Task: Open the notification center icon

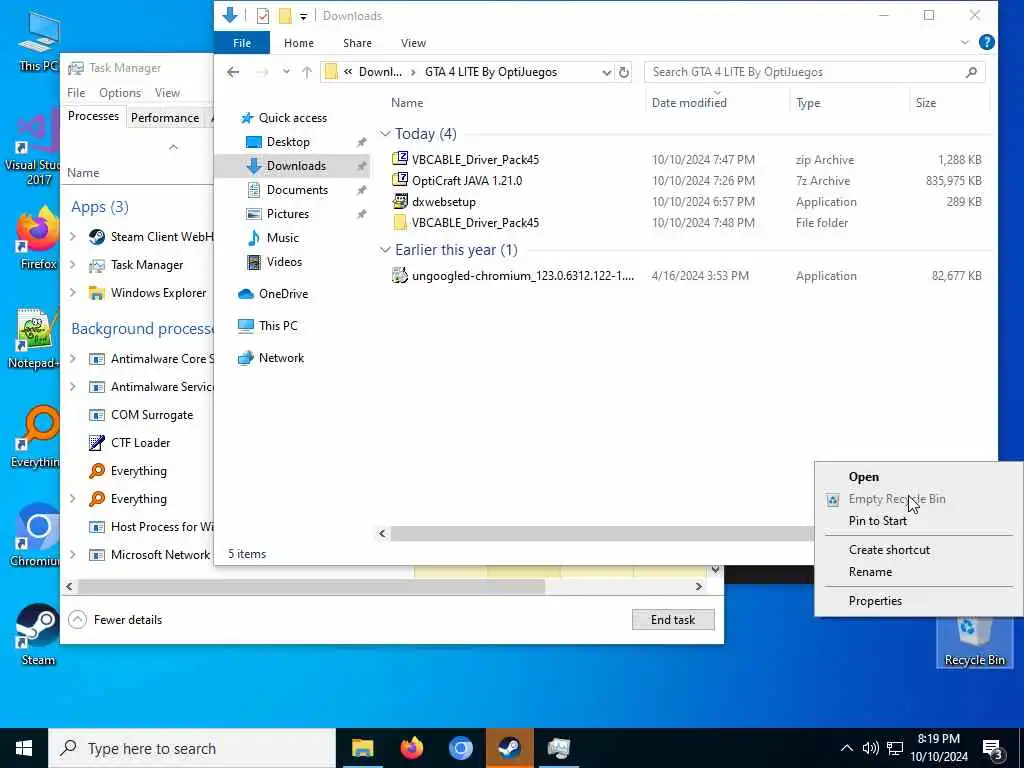Action: (992, 749)
